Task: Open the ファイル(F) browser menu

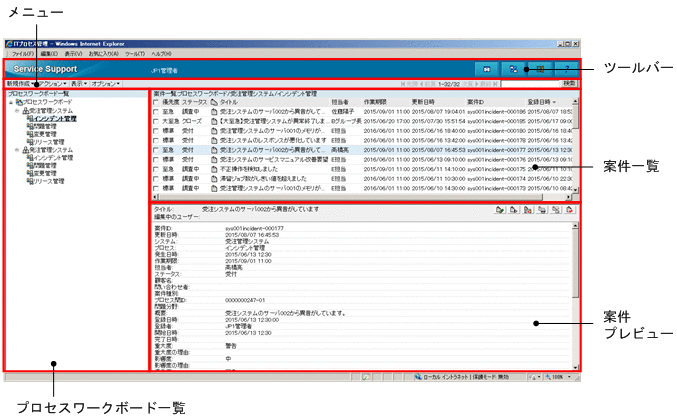Action: pyautogui.click(x=22, y=54)
